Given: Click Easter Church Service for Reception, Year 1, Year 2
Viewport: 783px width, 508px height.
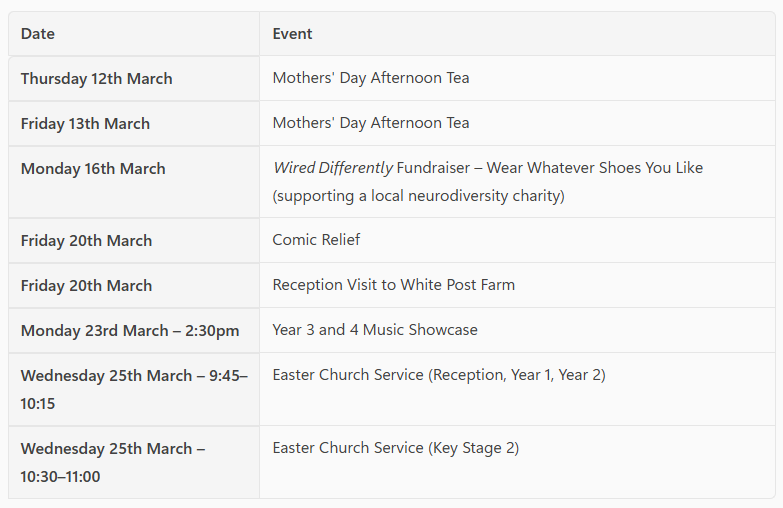Looking at the screenshot, I should pos(439,375).
